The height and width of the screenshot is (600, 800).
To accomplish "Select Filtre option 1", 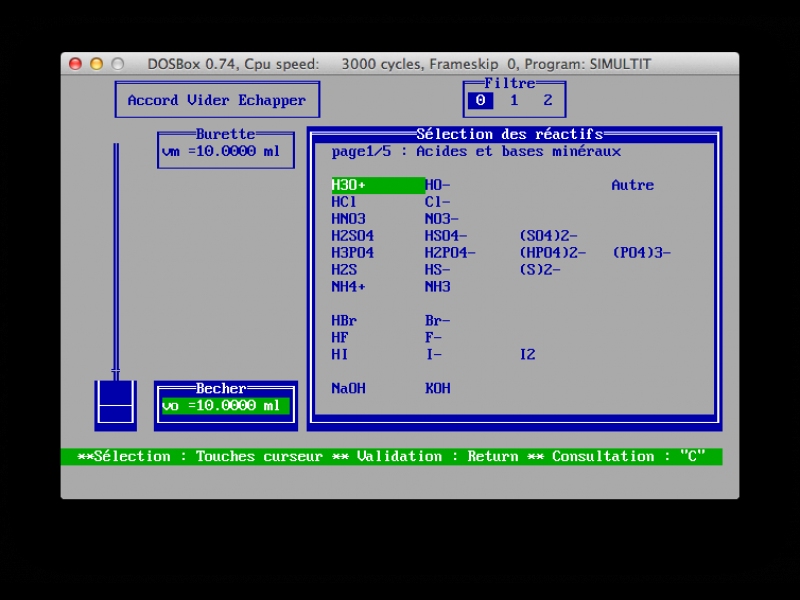I will pyautogui.click(x=514, y=100).
